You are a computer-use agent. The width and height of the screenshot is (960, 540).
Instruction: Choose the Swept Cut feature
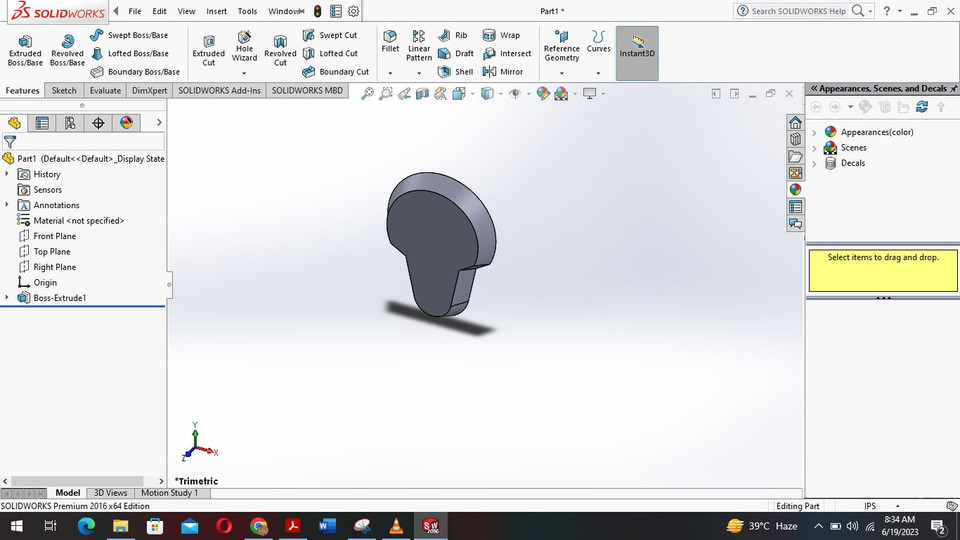pos(329,36)
